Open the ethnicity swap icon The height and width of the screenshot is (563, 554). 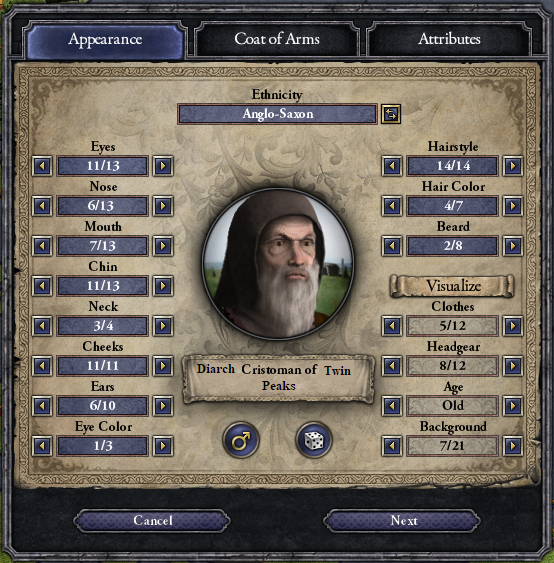[391, 114]
